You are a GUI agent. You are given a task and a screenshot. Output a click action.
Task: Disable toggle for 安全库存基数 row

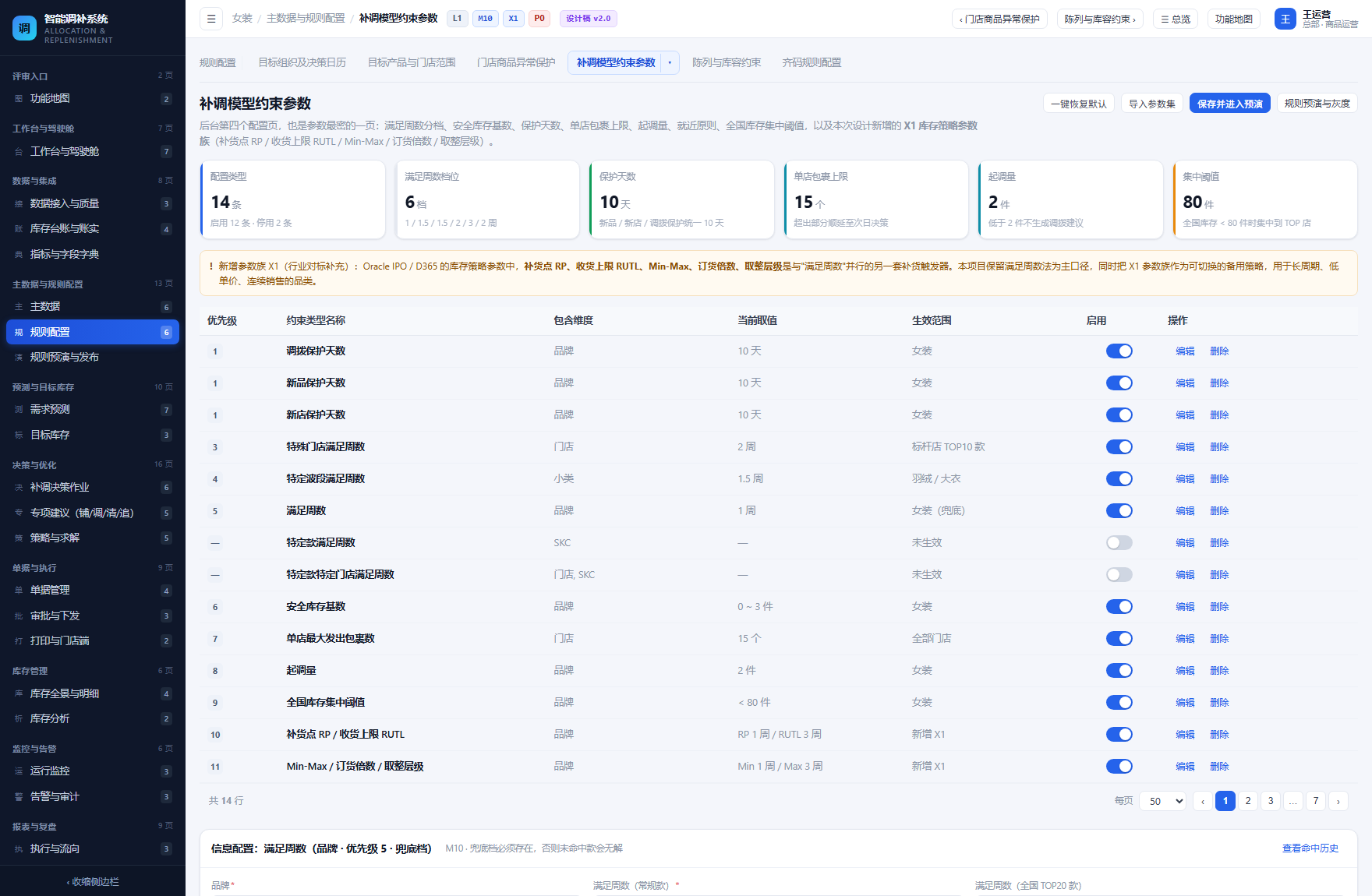coord(1119,607)
